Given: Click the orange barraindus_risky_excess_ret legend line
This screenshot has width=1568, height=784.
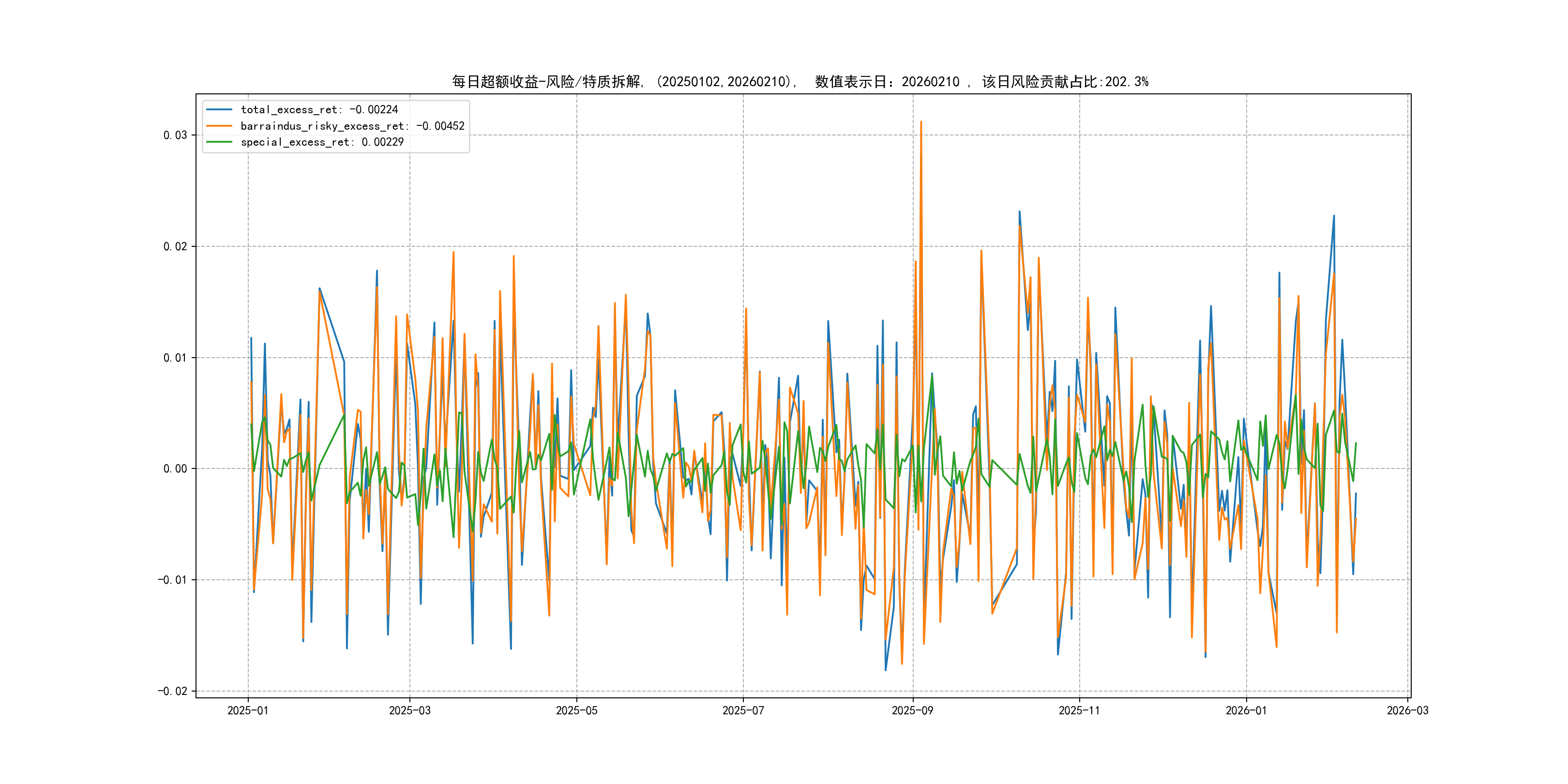Looking at the screenshot, I should pos(219,126).
